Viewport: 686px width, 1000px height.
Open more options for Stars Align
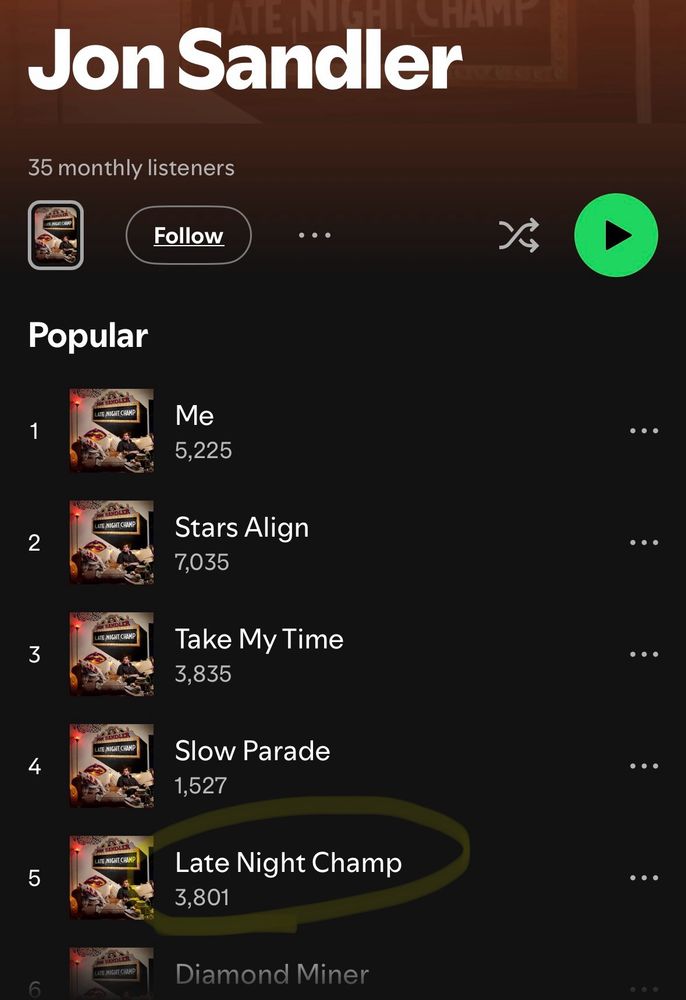[x=644, y=543]
